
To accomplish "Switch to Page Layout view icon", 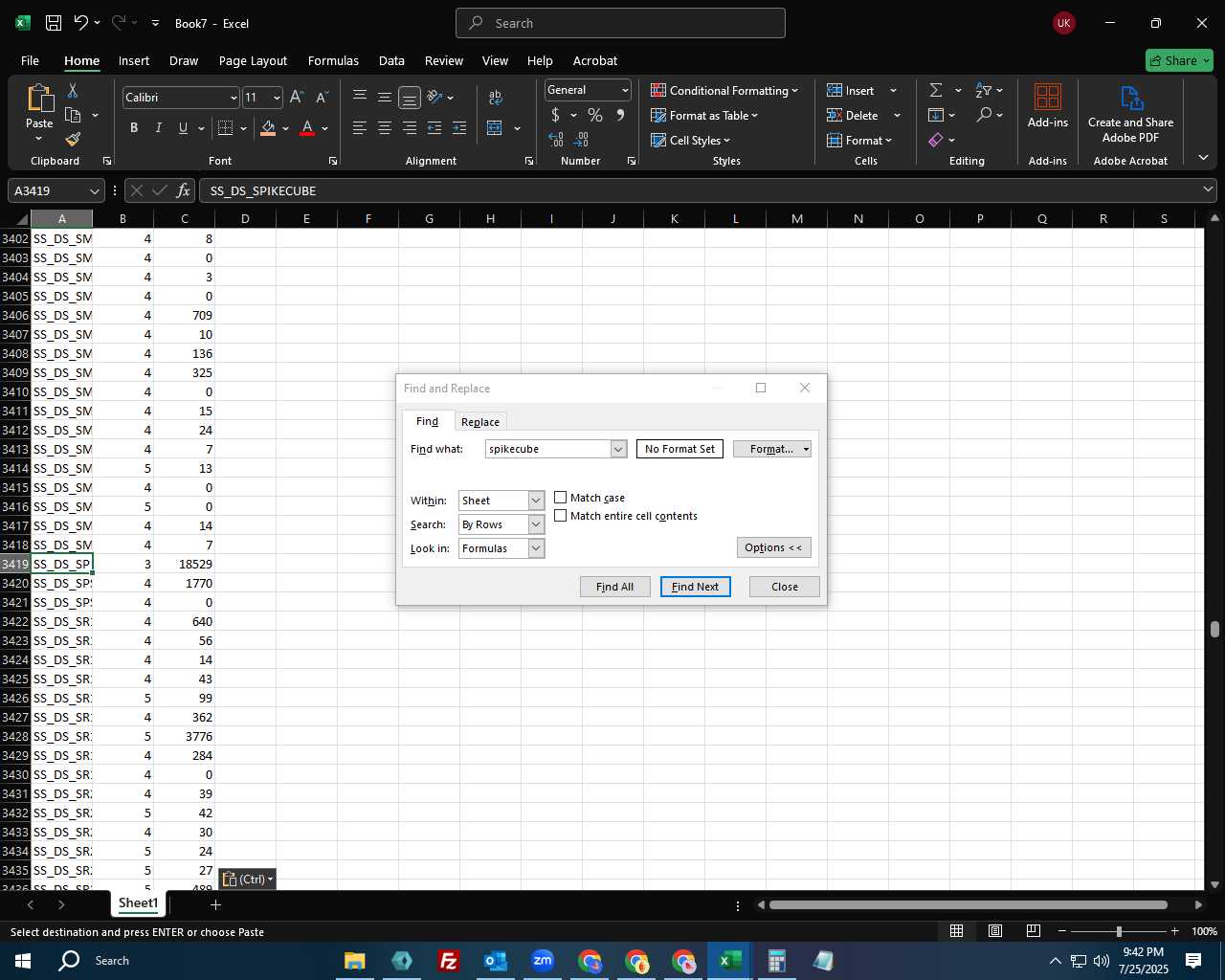I will tap(995, 931).
